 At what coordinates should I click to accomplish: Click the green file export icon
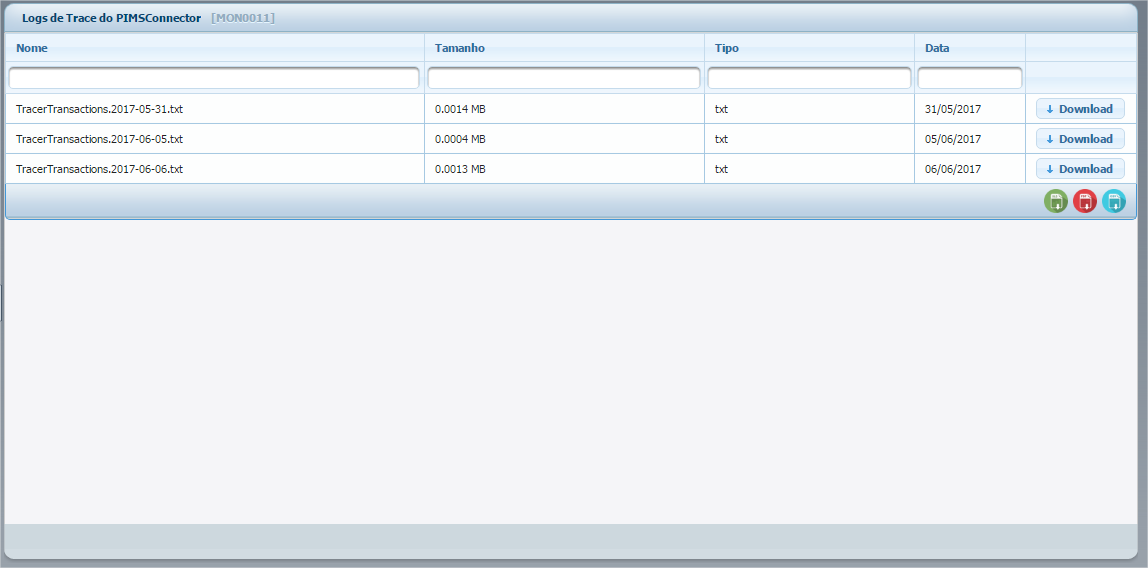point(1055,201)
